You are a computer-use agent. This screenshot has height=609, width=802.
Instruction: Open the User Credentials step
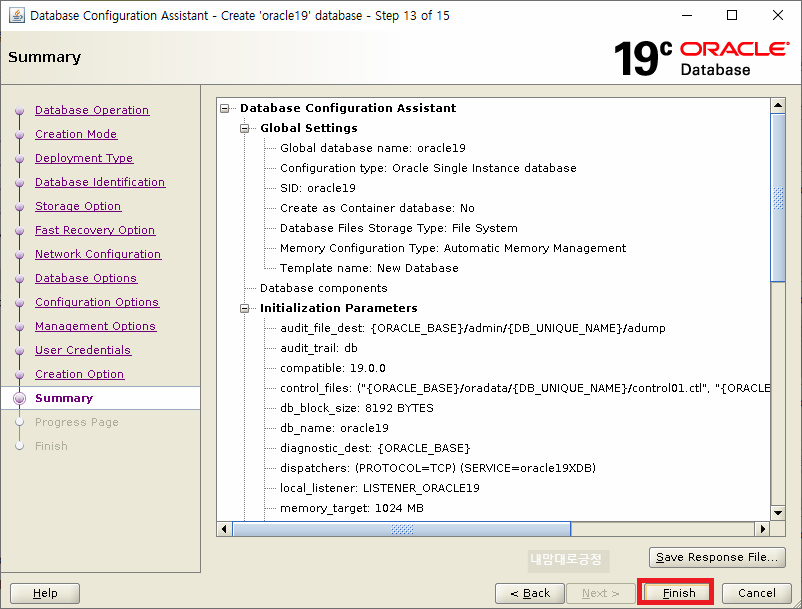pos(83,350)
